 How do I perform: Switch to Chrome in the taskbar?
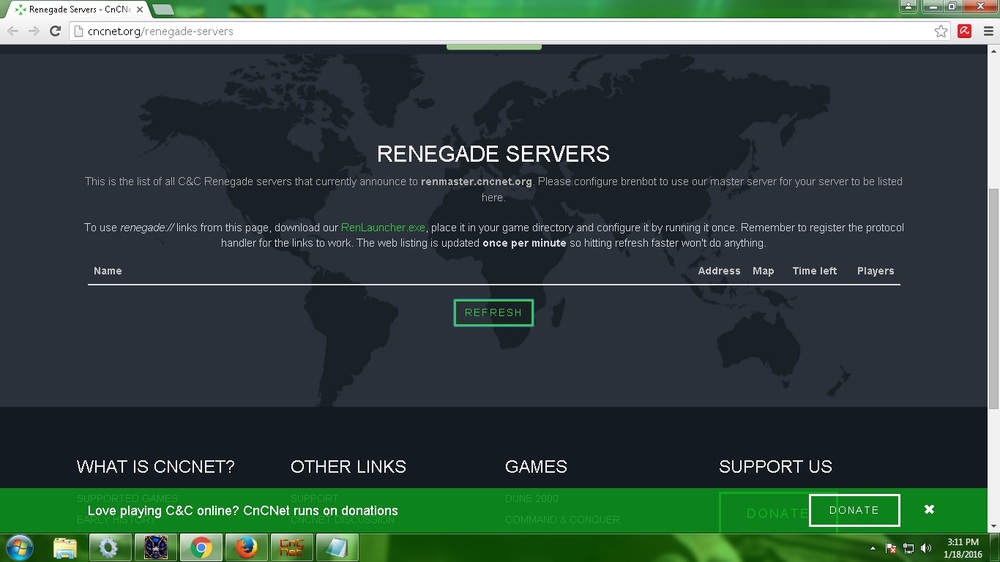tap(201, 548)
